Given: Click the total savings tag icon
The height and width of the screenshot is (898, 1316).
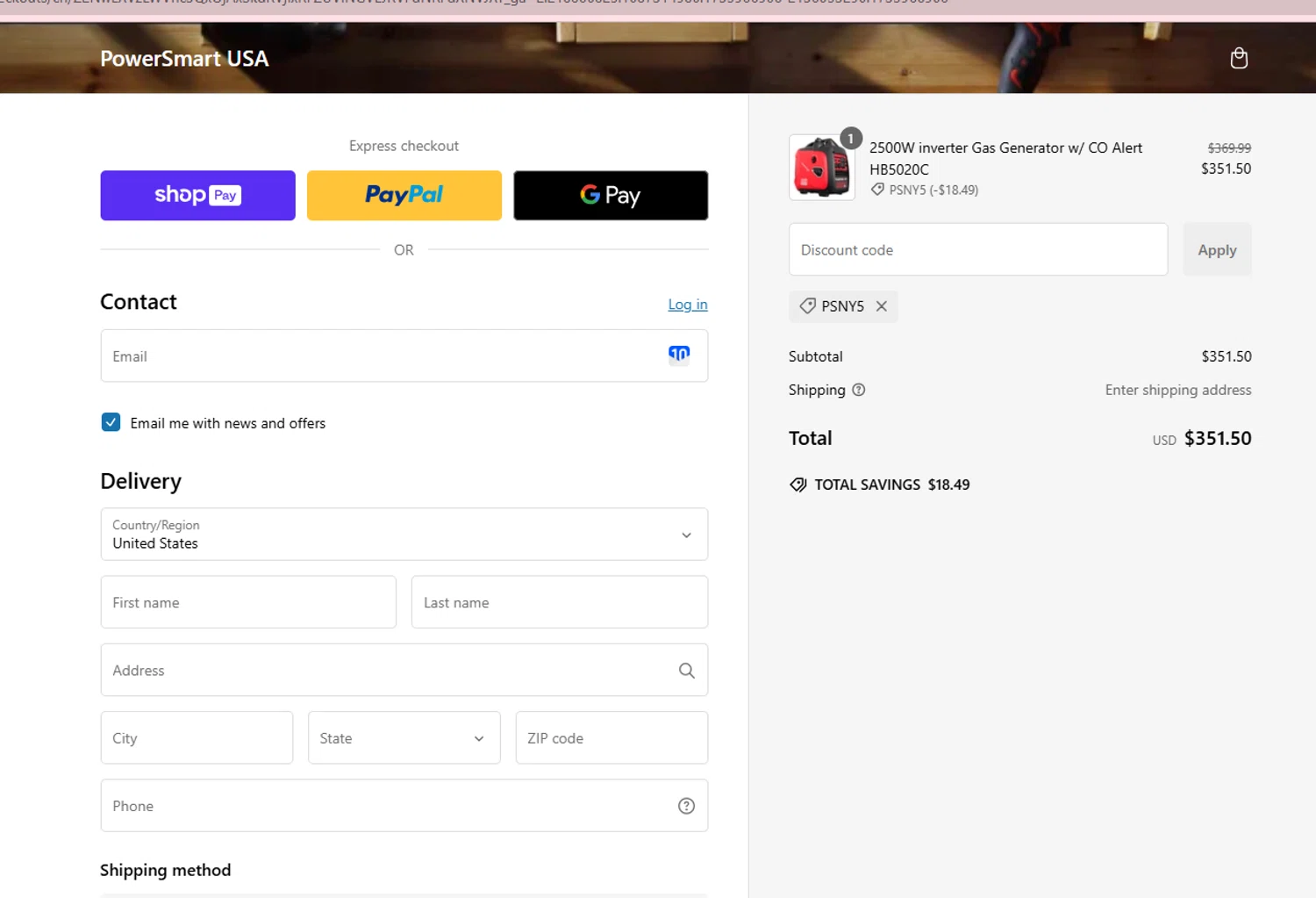Looking at the screenshot, I should click(798, 485).
